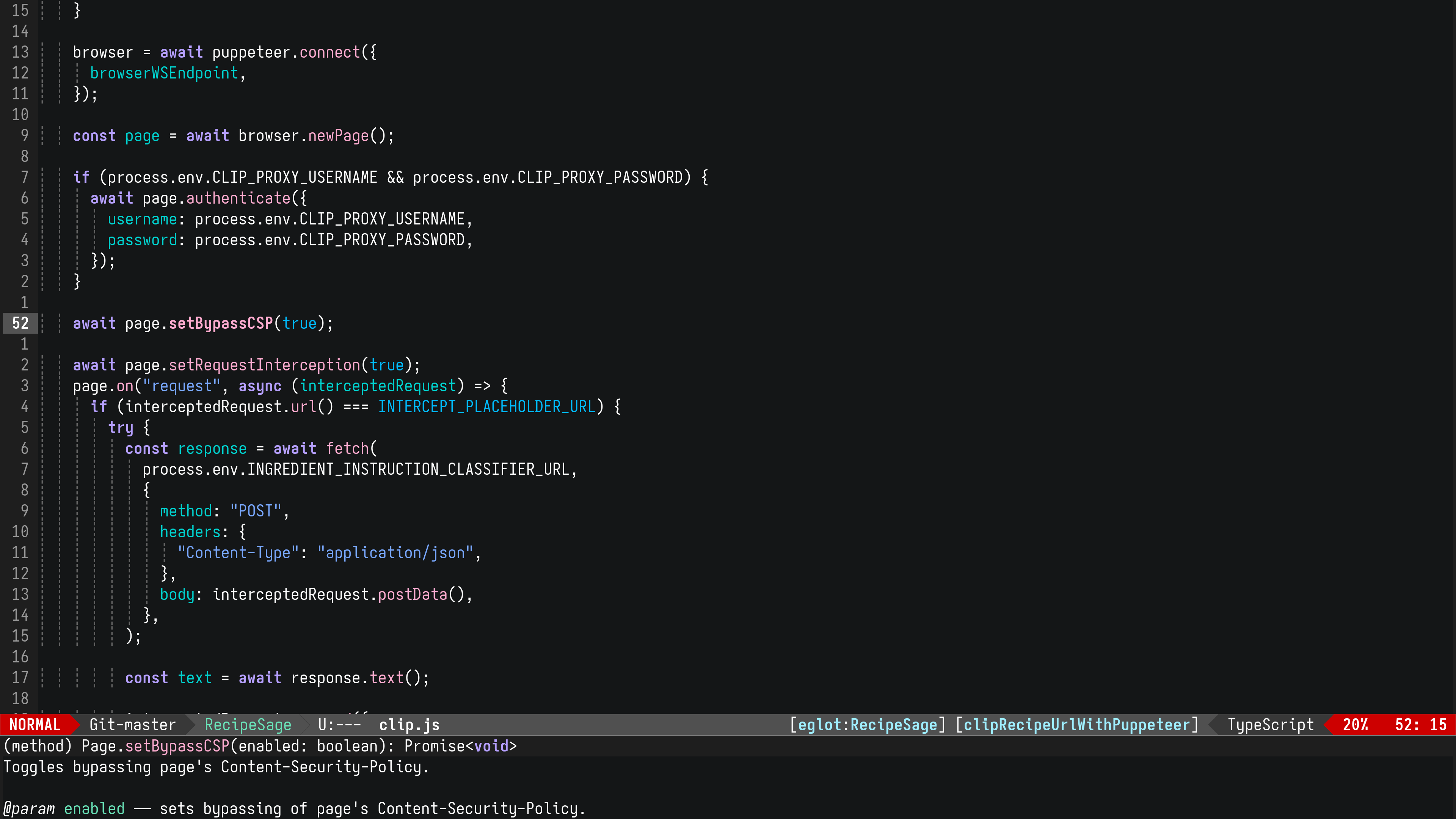Click the U:--- buffer status indicator

(339, 725)
